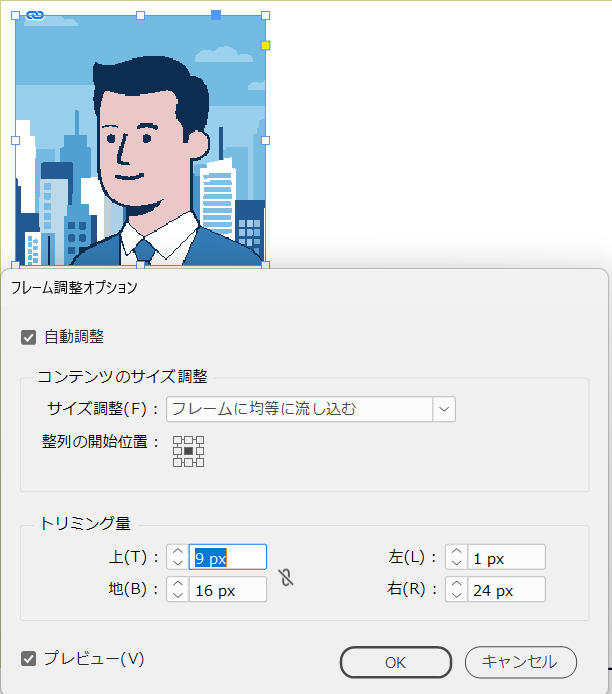Decrease the 右(R) crop value stepper

(x=456, y=596)
